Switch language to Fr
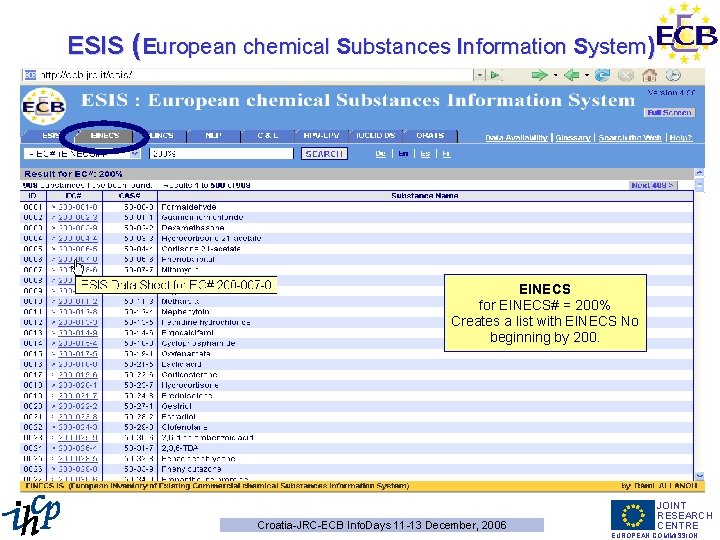The image size is (720, 540). click(x=446, y=154)
